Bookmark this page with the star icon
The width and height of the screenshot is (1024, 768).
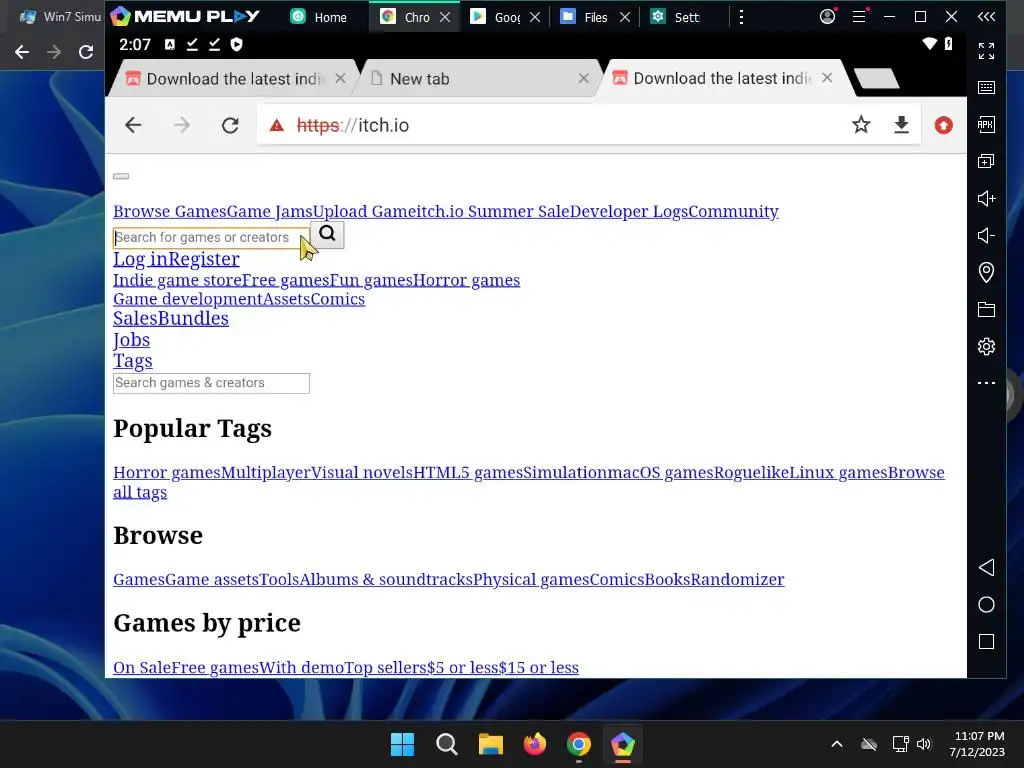[861, 125]
